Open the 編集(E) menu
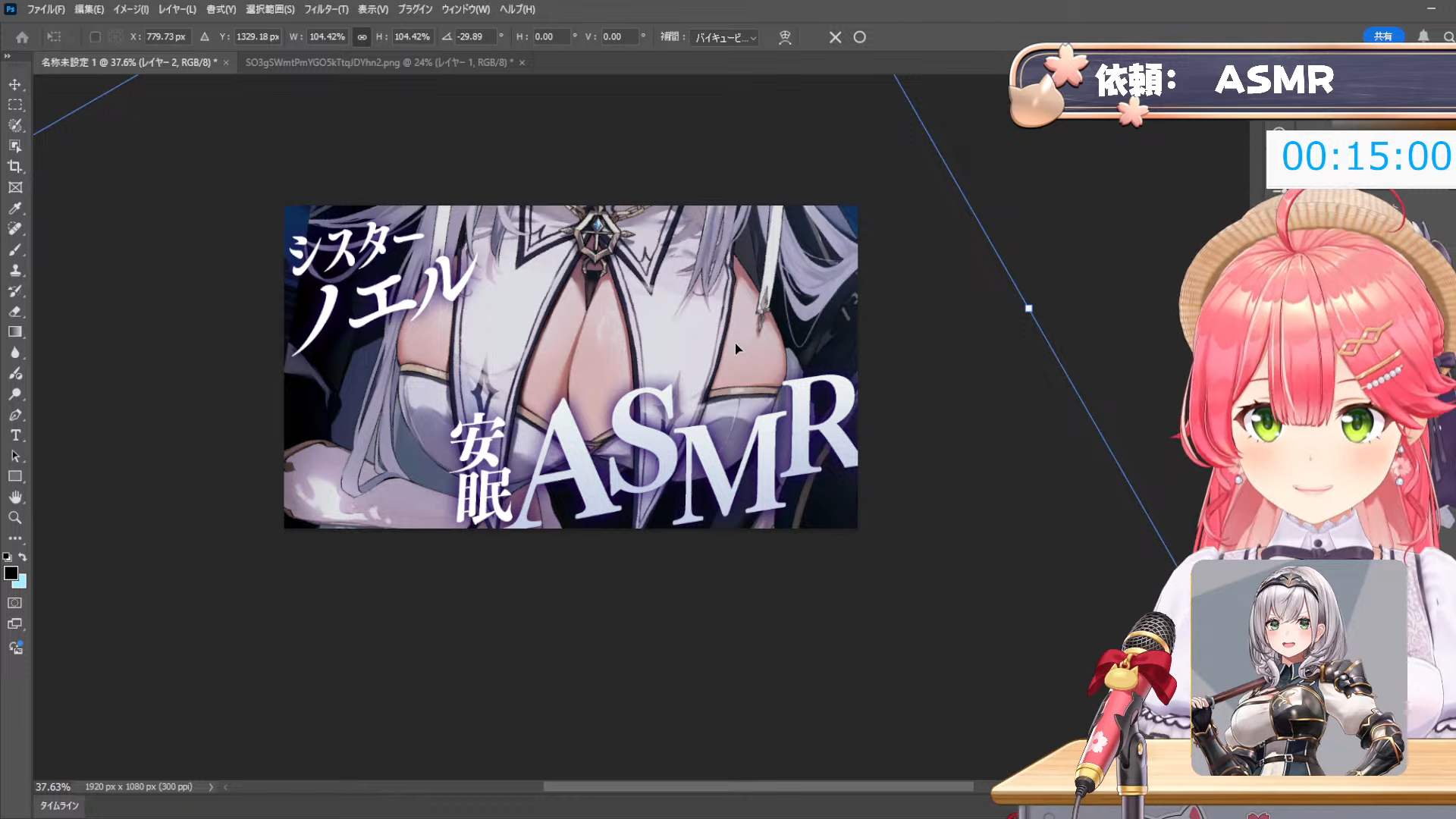This screenshot has width=1456, height=819. point(89,9)
